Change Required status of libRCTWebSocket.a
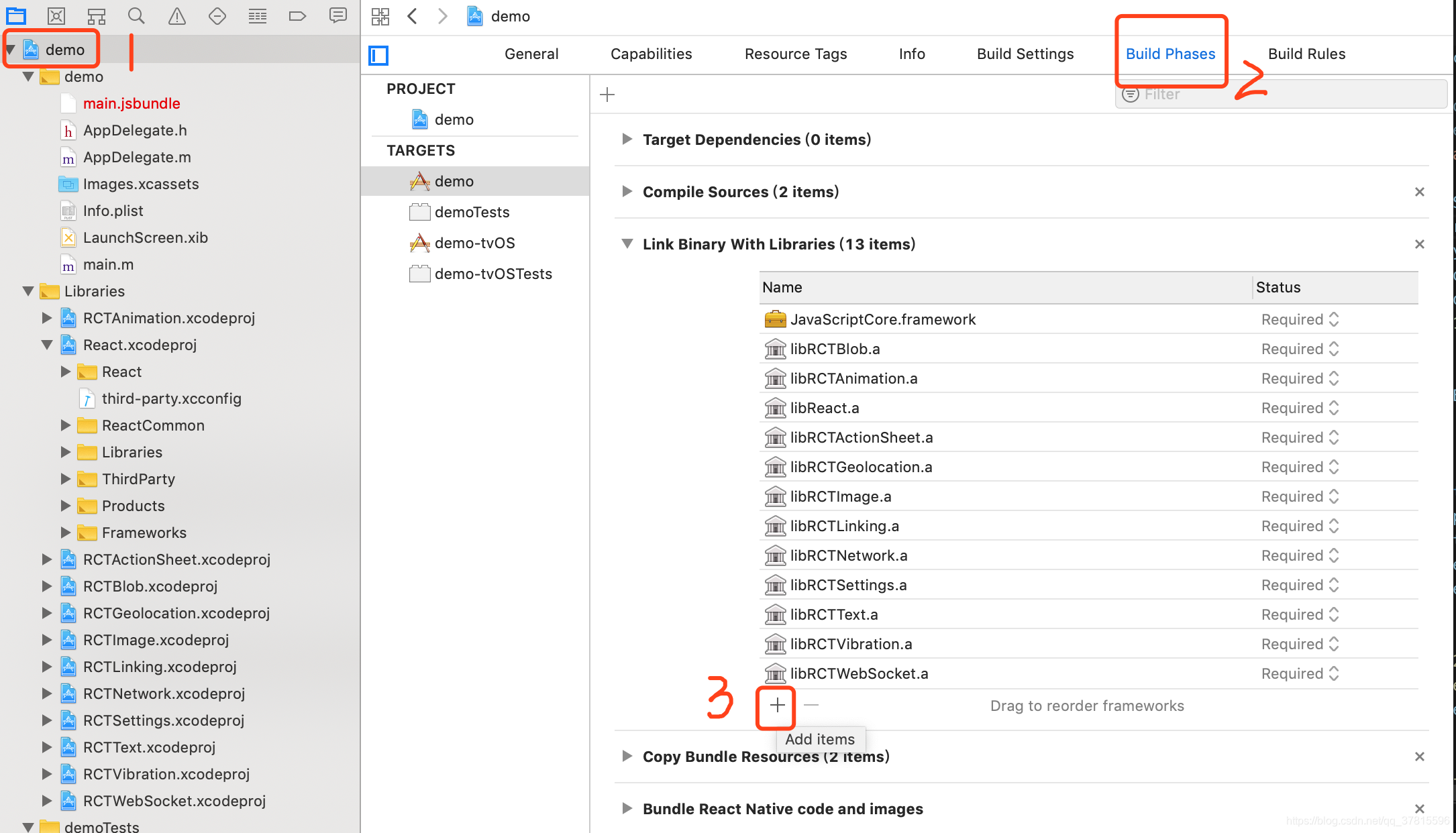The width and height of the screenshot is (1456, 833). (x=1300, y=673)
